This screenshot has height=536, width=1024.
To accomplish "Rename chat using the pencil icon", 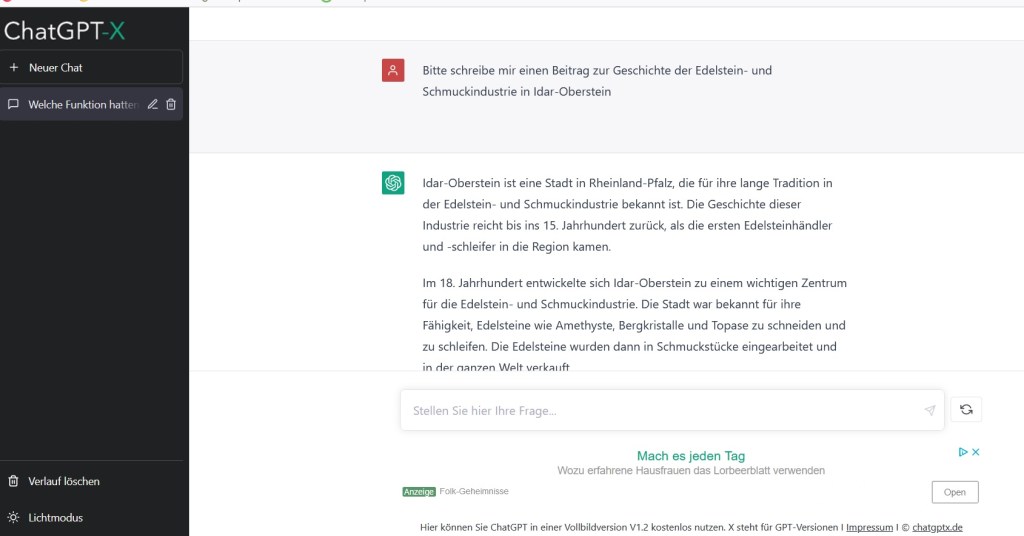I will tap(153, 104).
